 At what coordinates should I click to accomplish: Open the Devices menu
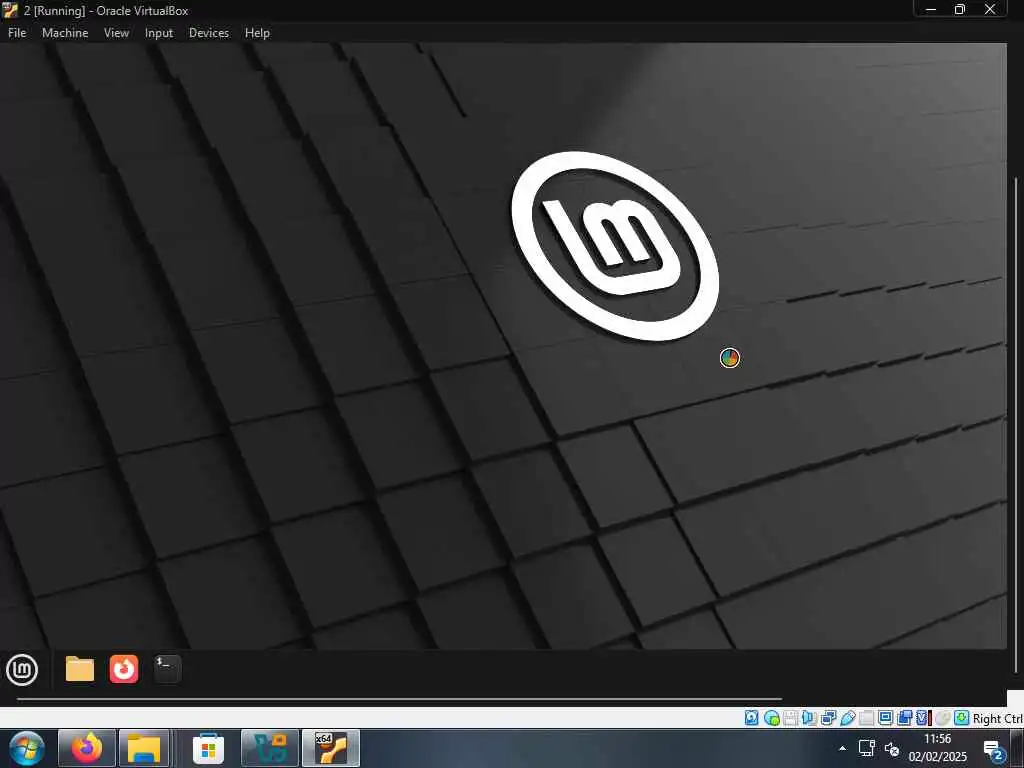point(209,33)
